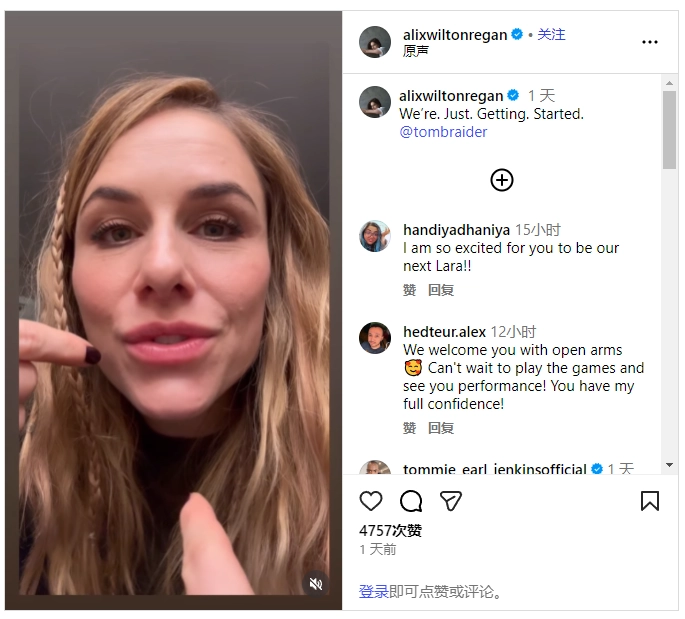
Task: Open comments with speech bubble icon
Action: (x=411, y=501)
